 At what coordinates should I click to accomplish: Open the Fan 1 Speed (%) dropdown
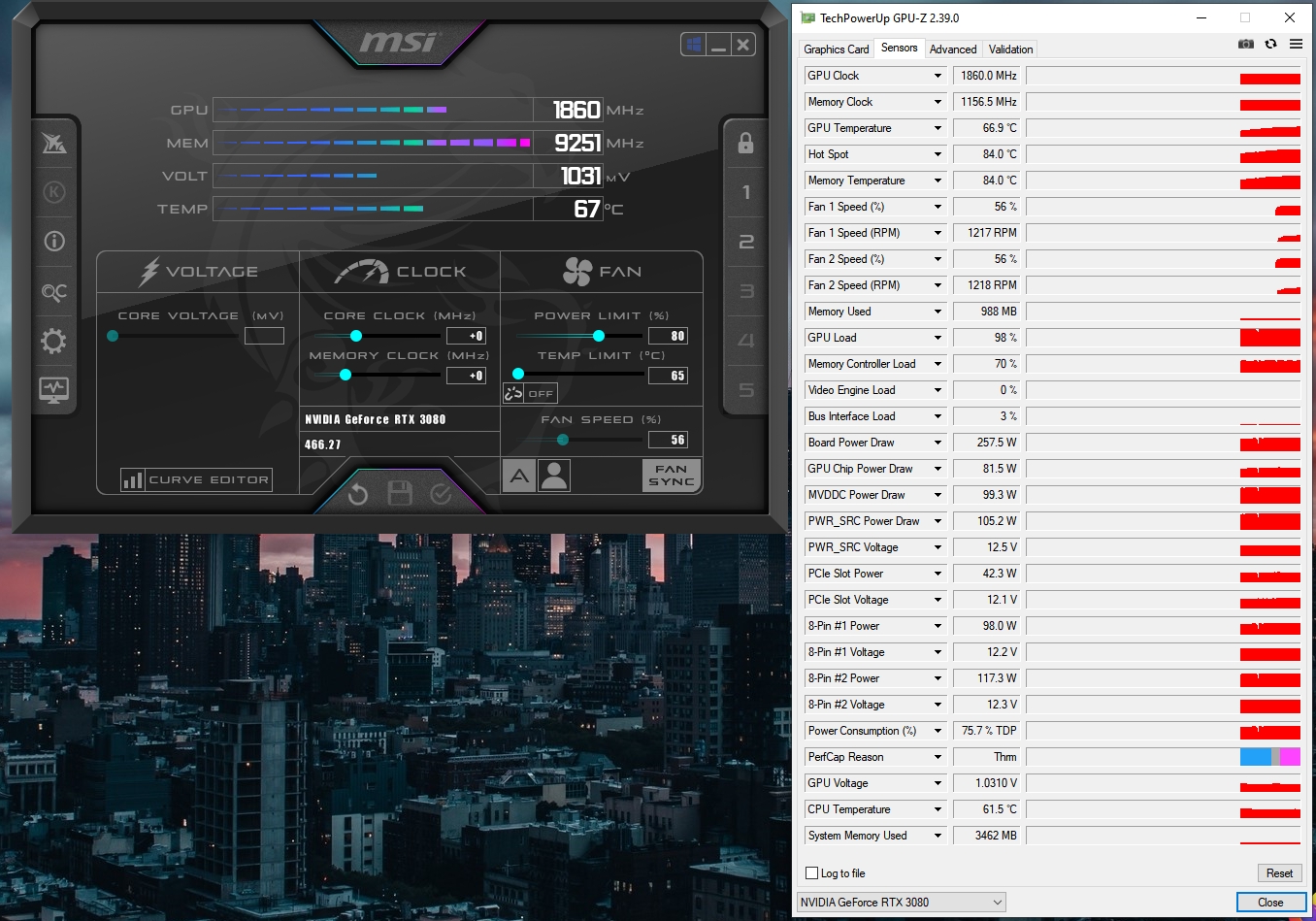click(938, 207)
